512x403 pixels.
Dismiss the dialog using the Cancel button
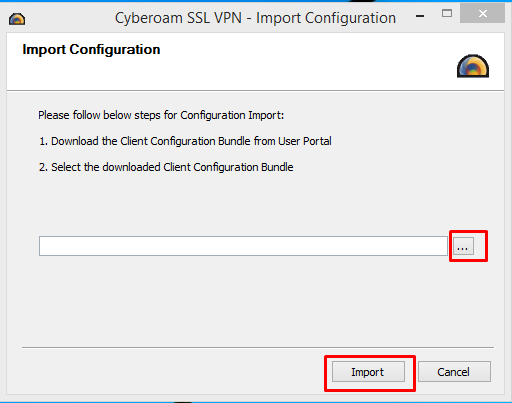[x=454, y=372]
